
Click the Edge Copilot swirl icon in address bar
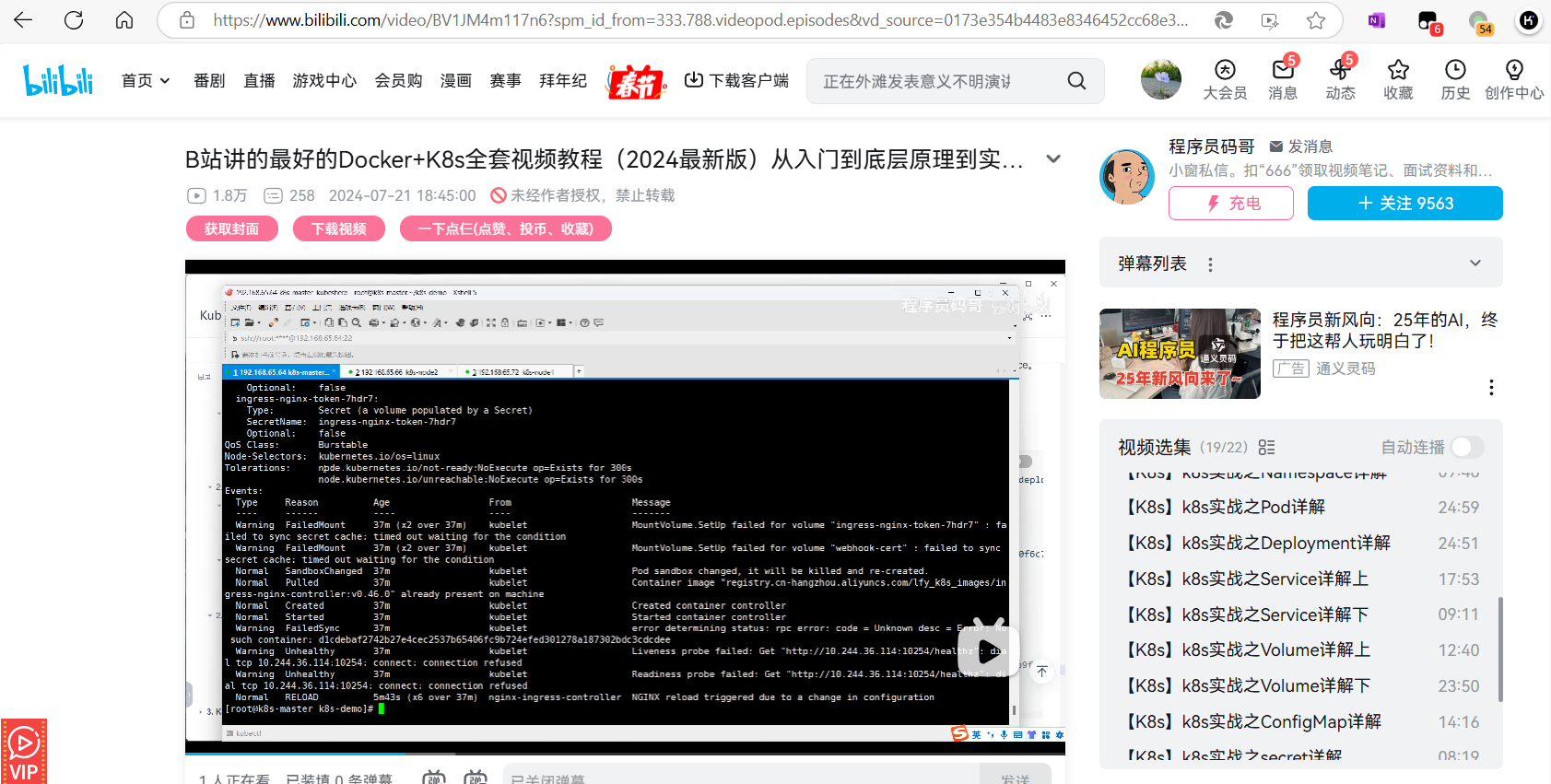coord(1224,19)
